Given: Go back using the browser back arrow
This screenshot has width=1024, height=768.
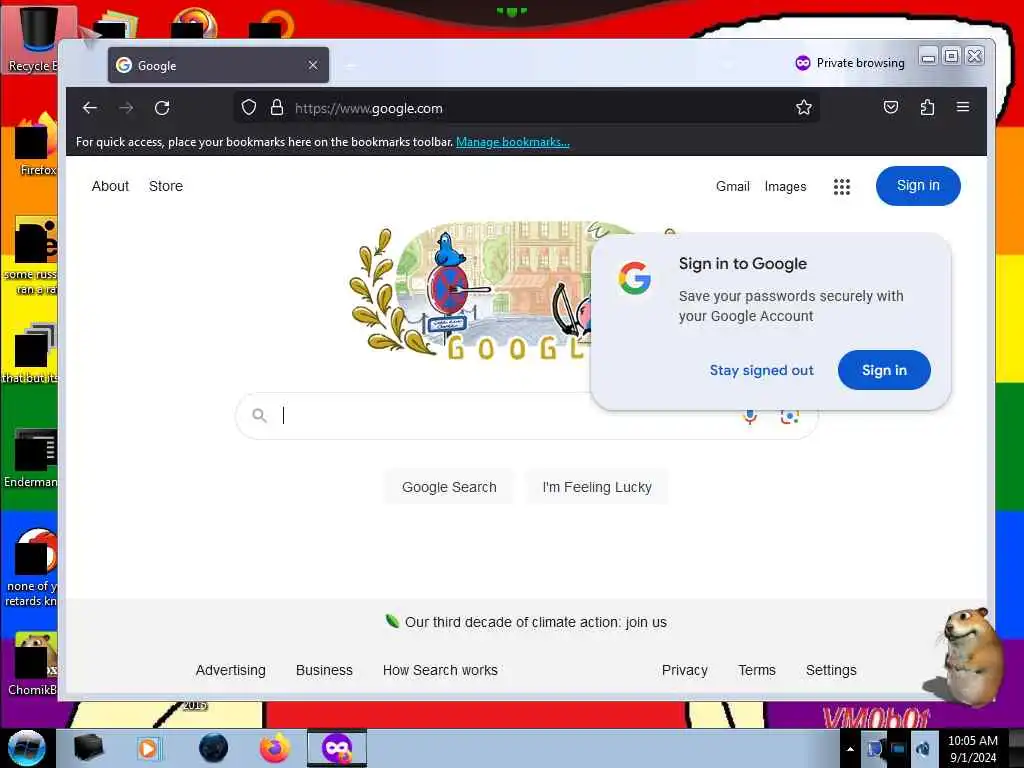Looking at the screenshot, I should 90,108.
